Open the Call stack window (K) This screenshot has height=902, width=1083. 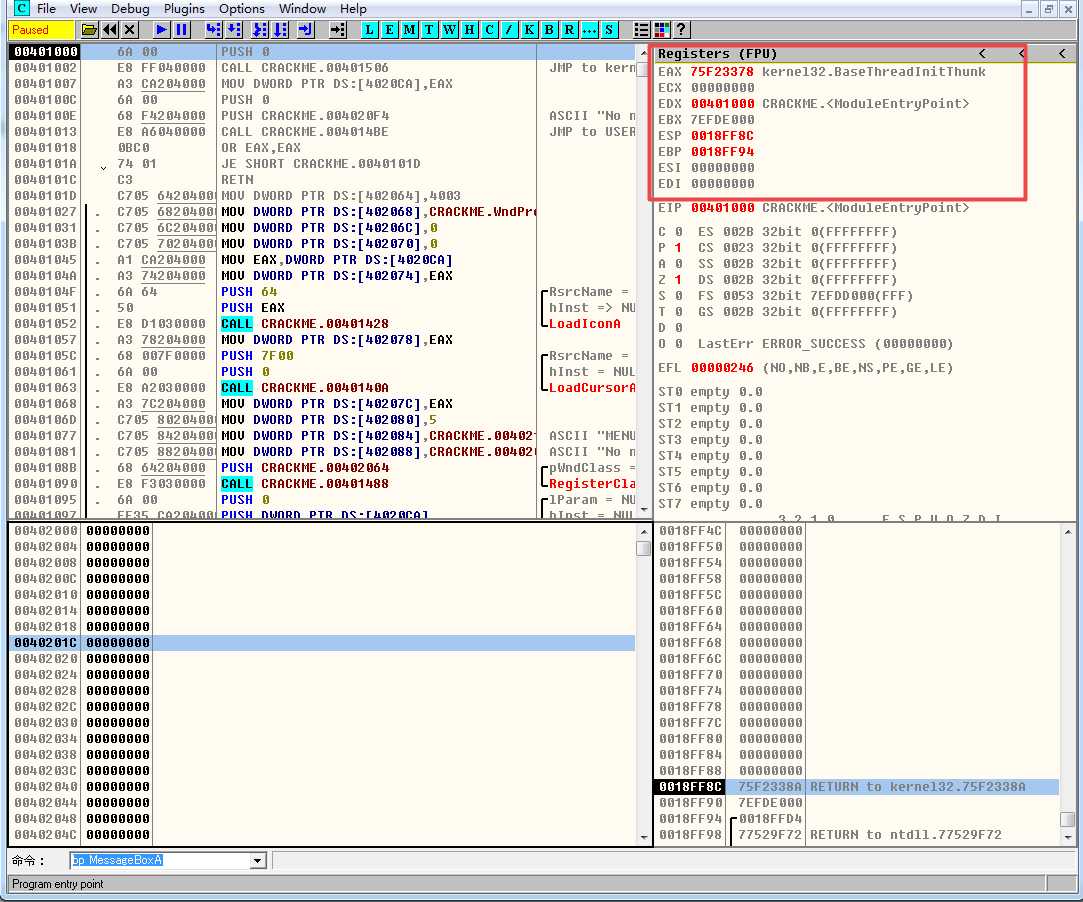(529, 30)
